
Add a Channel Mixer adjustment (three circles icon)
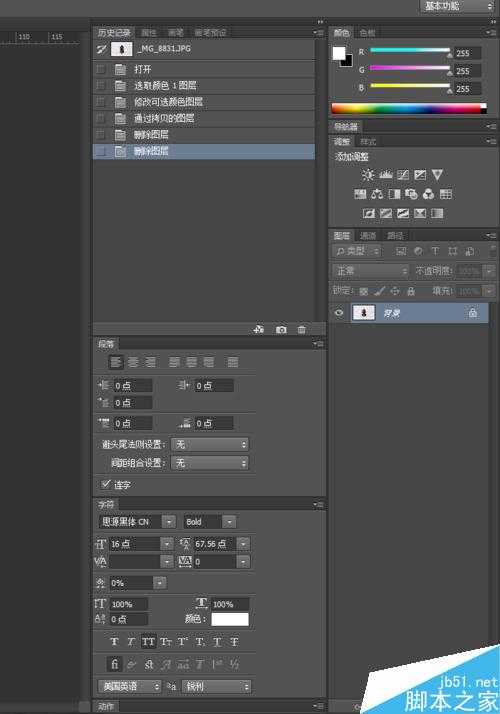click(429, 194)
